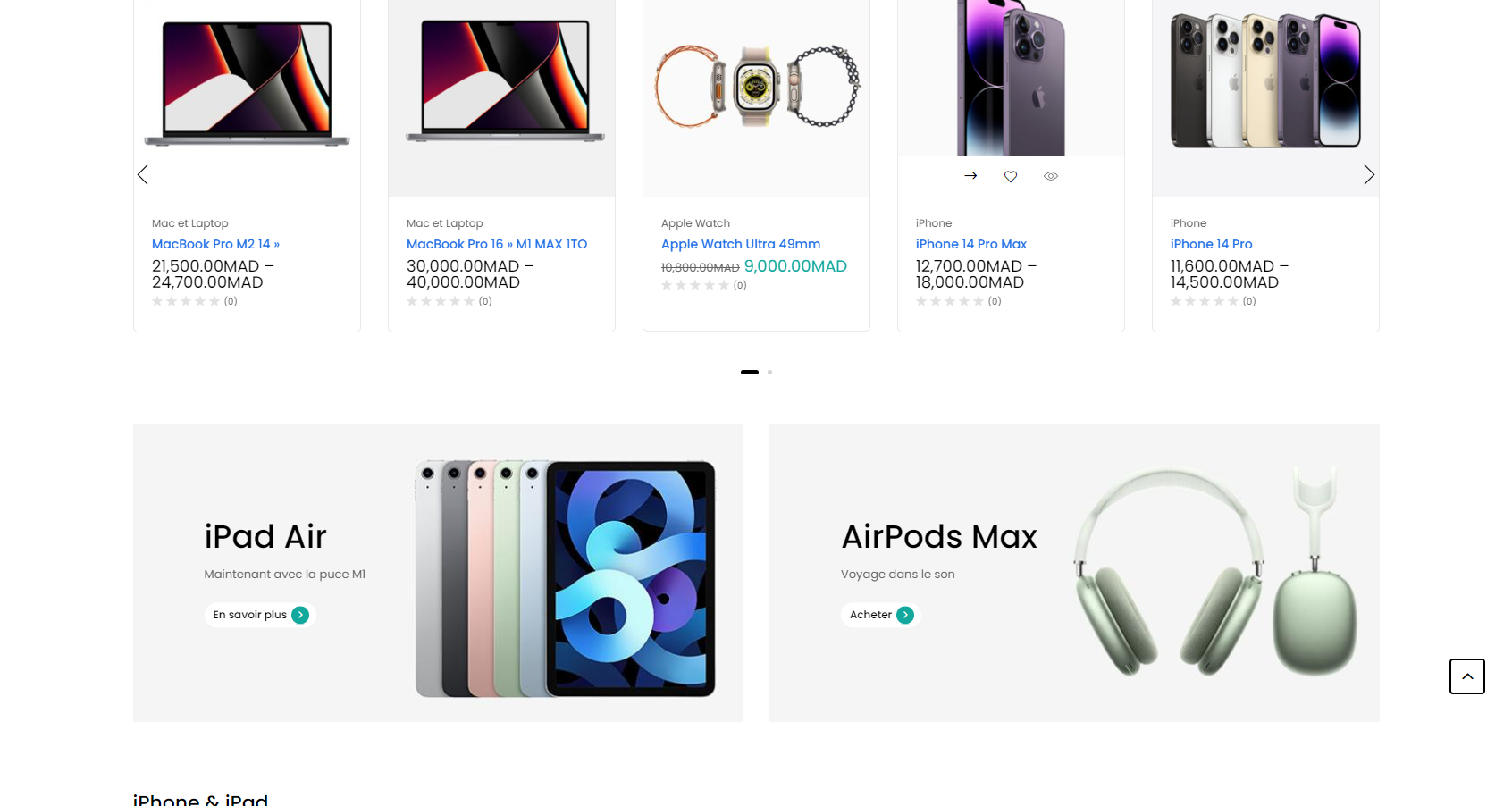
Task: Open MacBook Pro 16 M1 MAX 1TO link
Action: [x=497, y=244]
